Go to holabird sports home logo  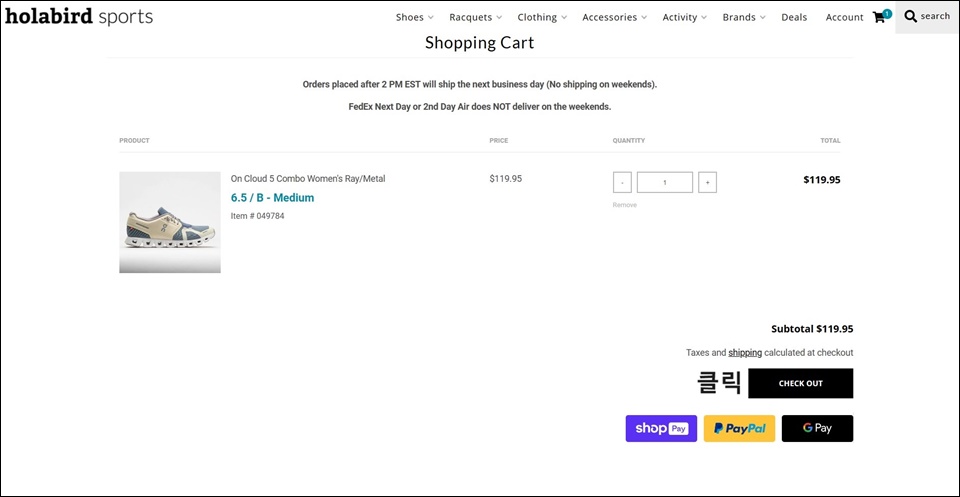point(79,17)
